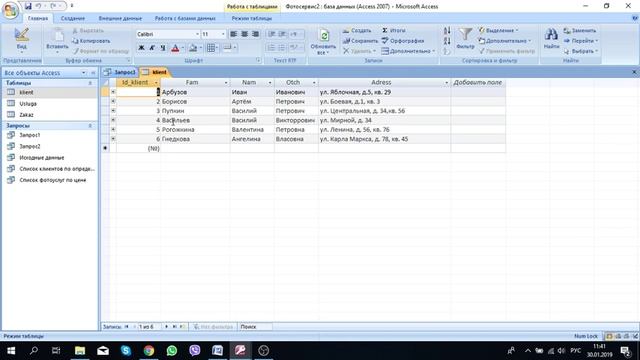The width and height of the screenshot is (640, 360).
Task: Sort ascending A-Z icon
Action: tap(447, 31)
